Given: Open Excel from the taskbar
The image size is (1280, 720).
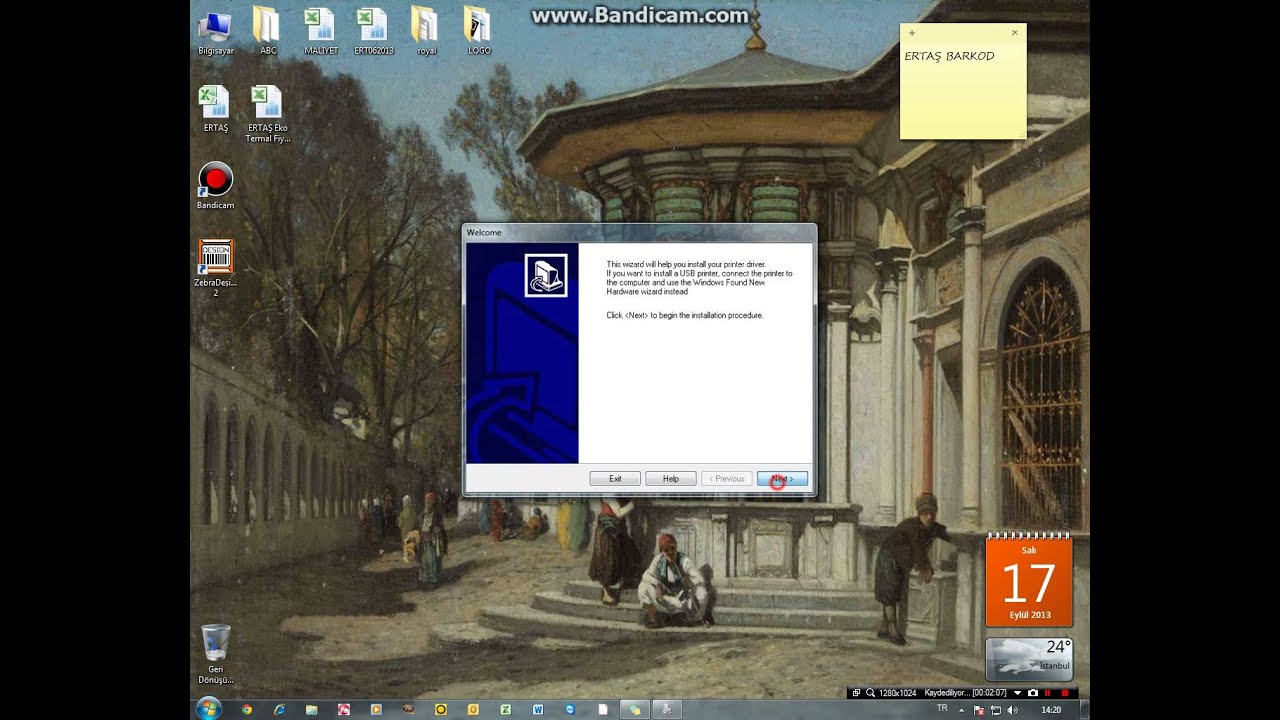Looking at the screenshot, I should pyautogui.click(x=506, y=709).
